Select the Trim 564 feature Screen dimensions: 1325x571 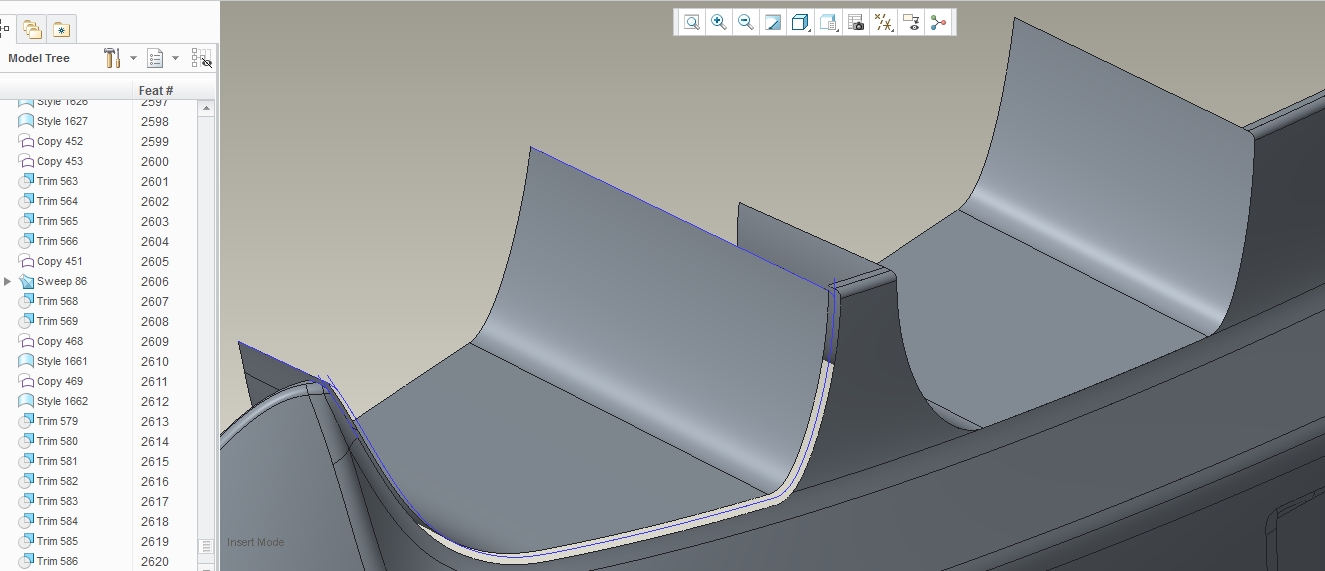pyautogui.click(x=57, y=201)
